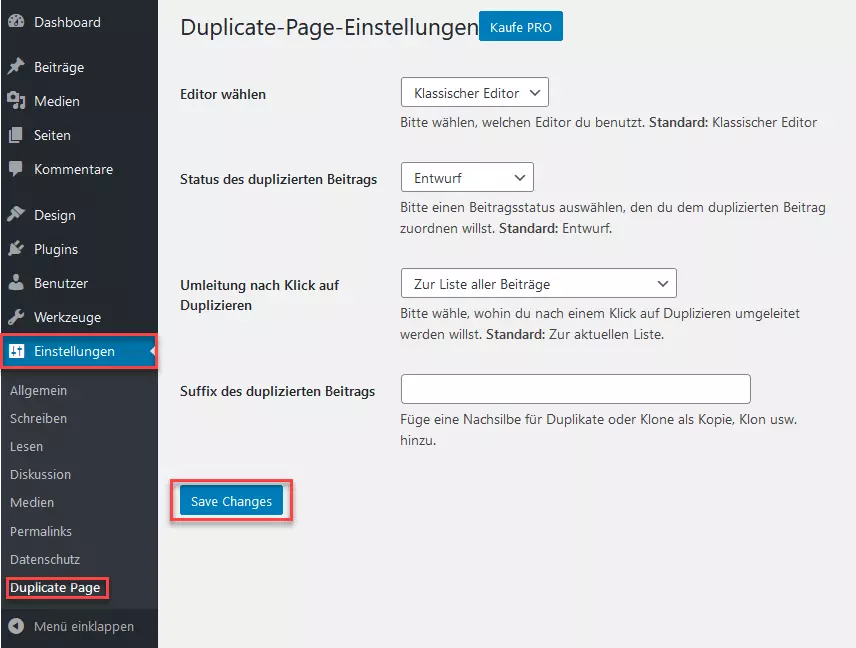Open the Entwurf status dropdown

pos(467,177)
